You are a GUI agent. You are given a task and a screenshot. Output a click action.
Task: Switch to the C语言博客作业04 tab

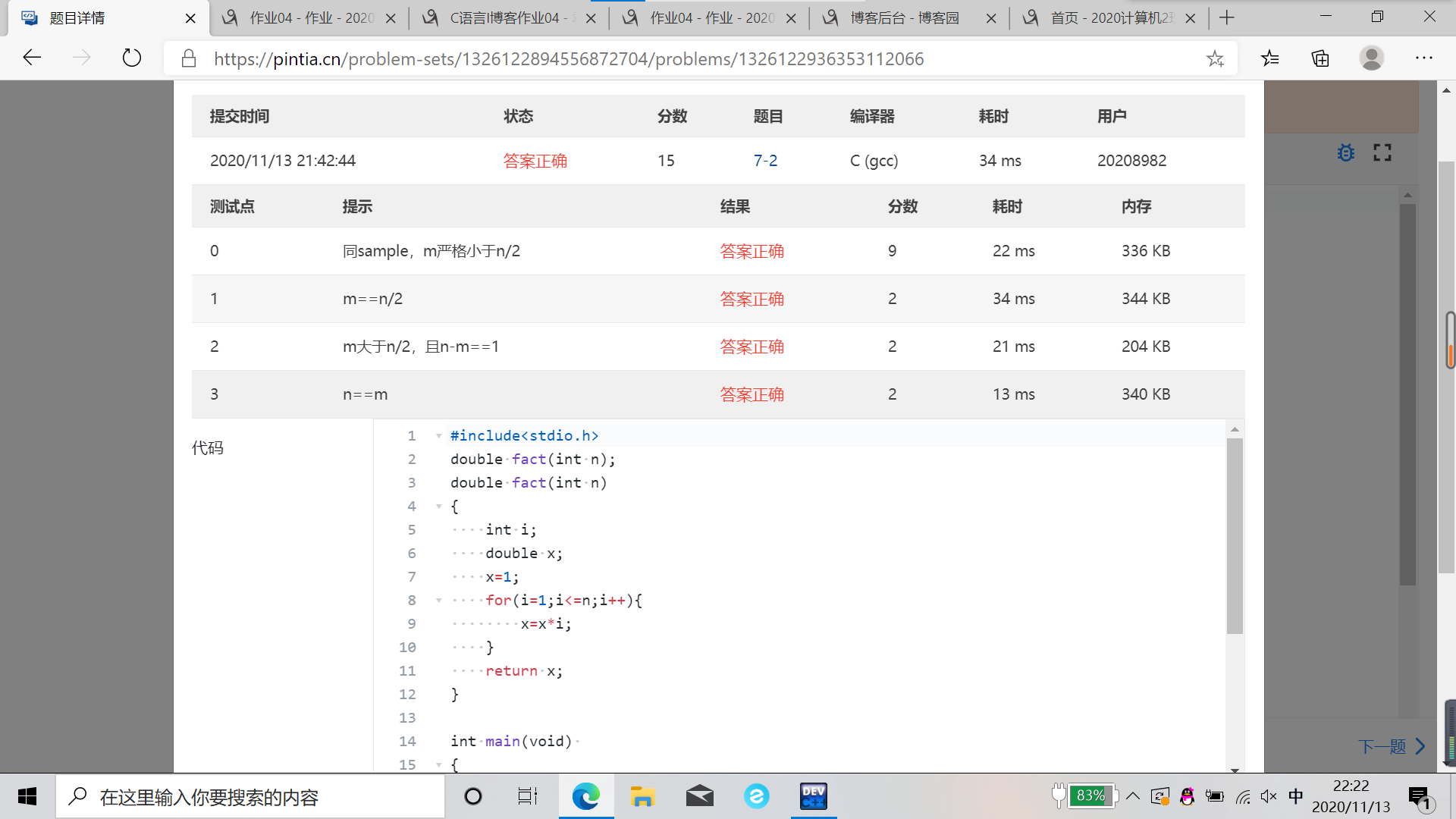(504, 18)
